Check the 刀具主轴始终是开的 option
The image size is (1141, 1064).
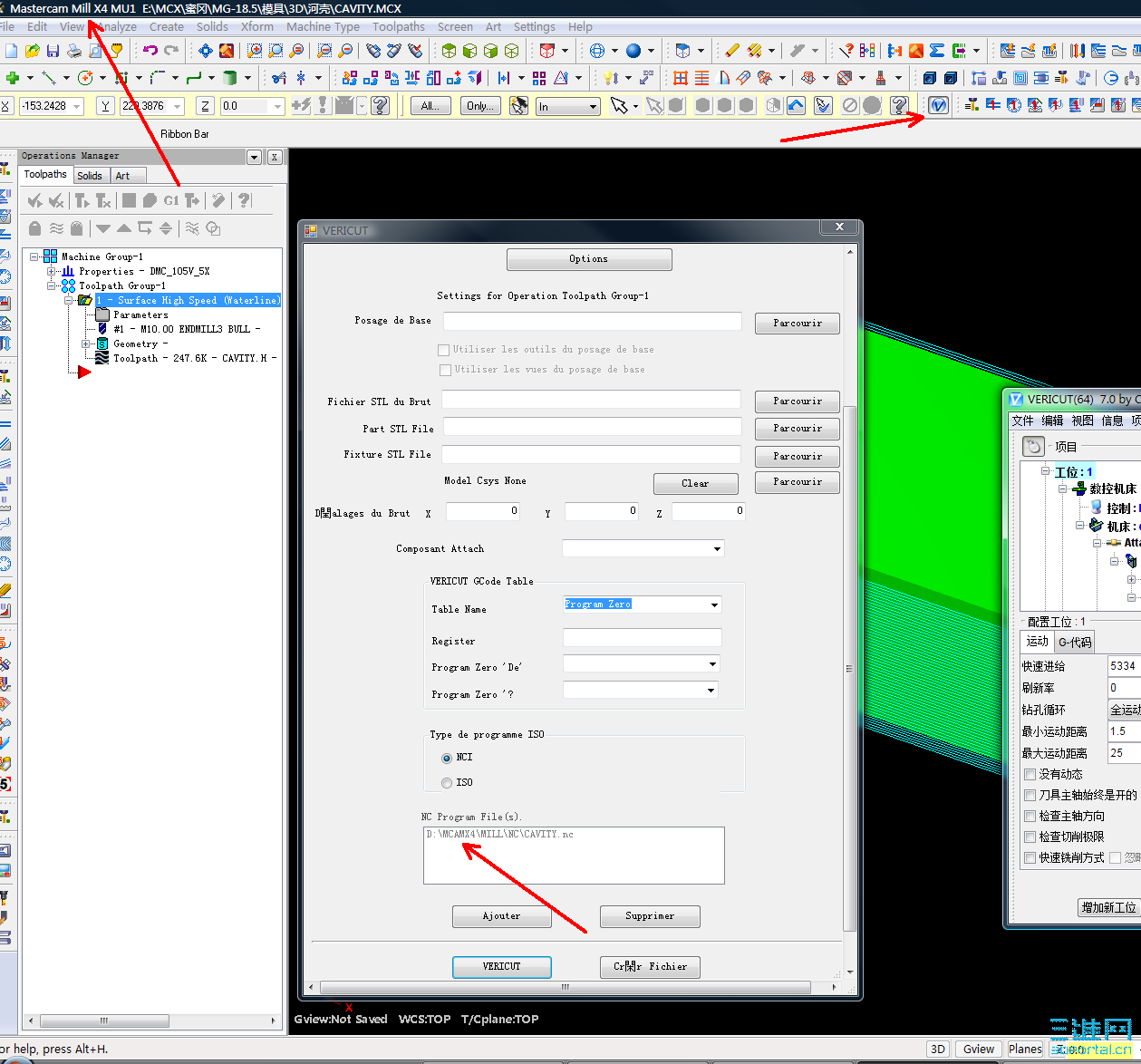tap(1030, 795)
